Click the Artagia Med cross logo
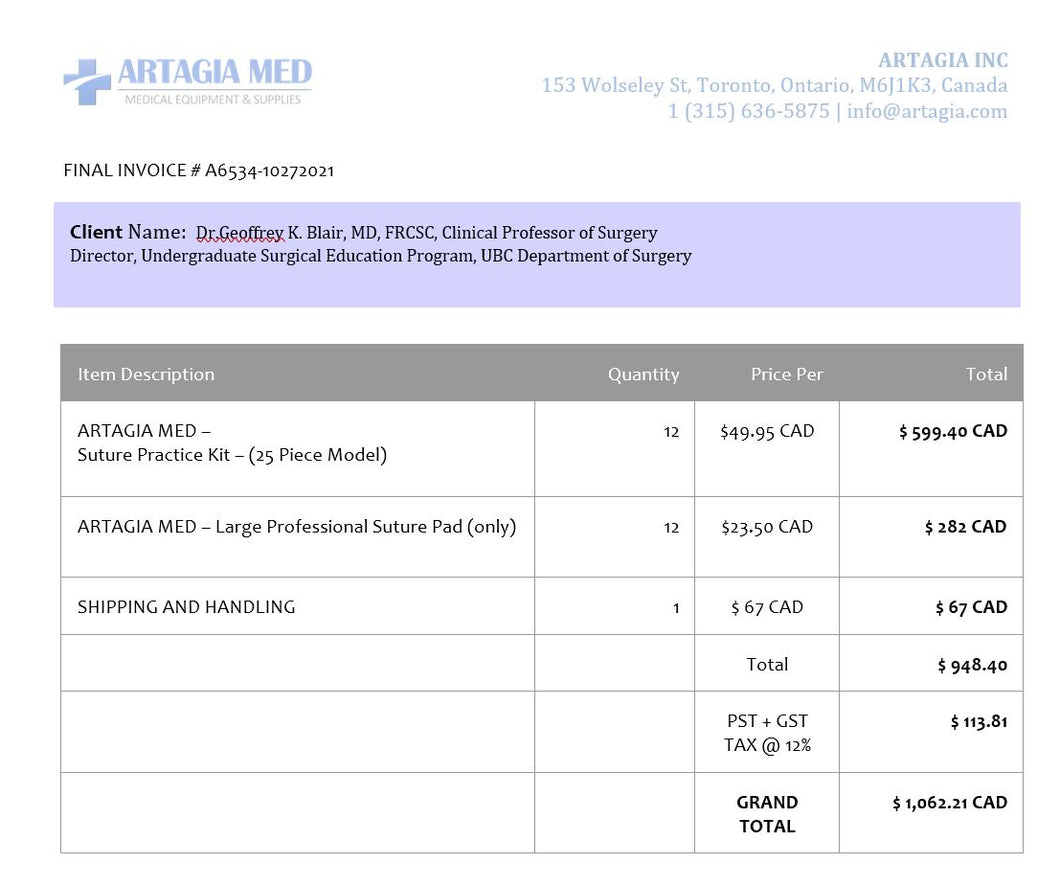This screenshot has width=1060, height=886. [87, 82]
